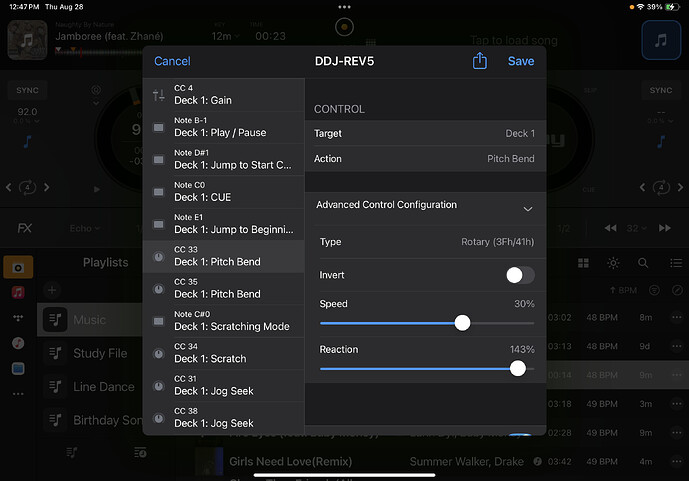Viewport: 689px width, 481px height.
Task: Tap the right deck SYNC button
Action: (x=660, y=90)
